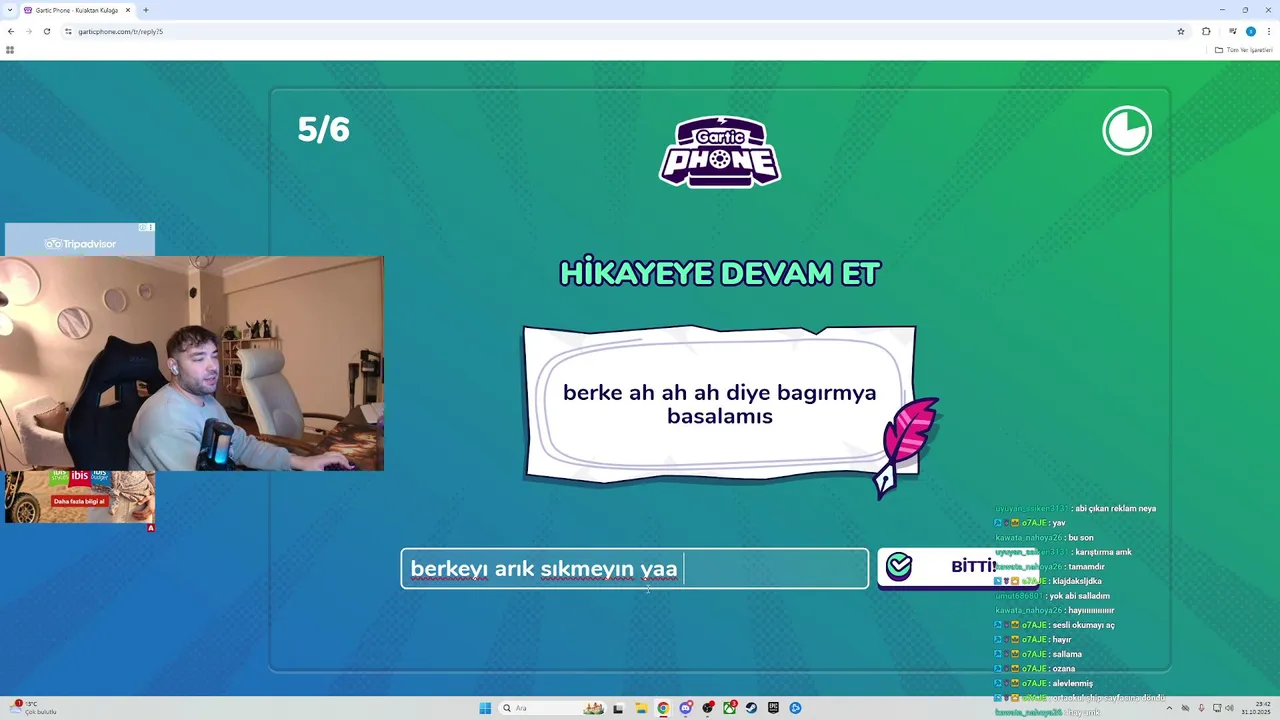Screen dimensions: 1280x720
Task: Click the story prompt text 'berke ah ah ah'
Action: pyautogui.click(x=719, y=404)
